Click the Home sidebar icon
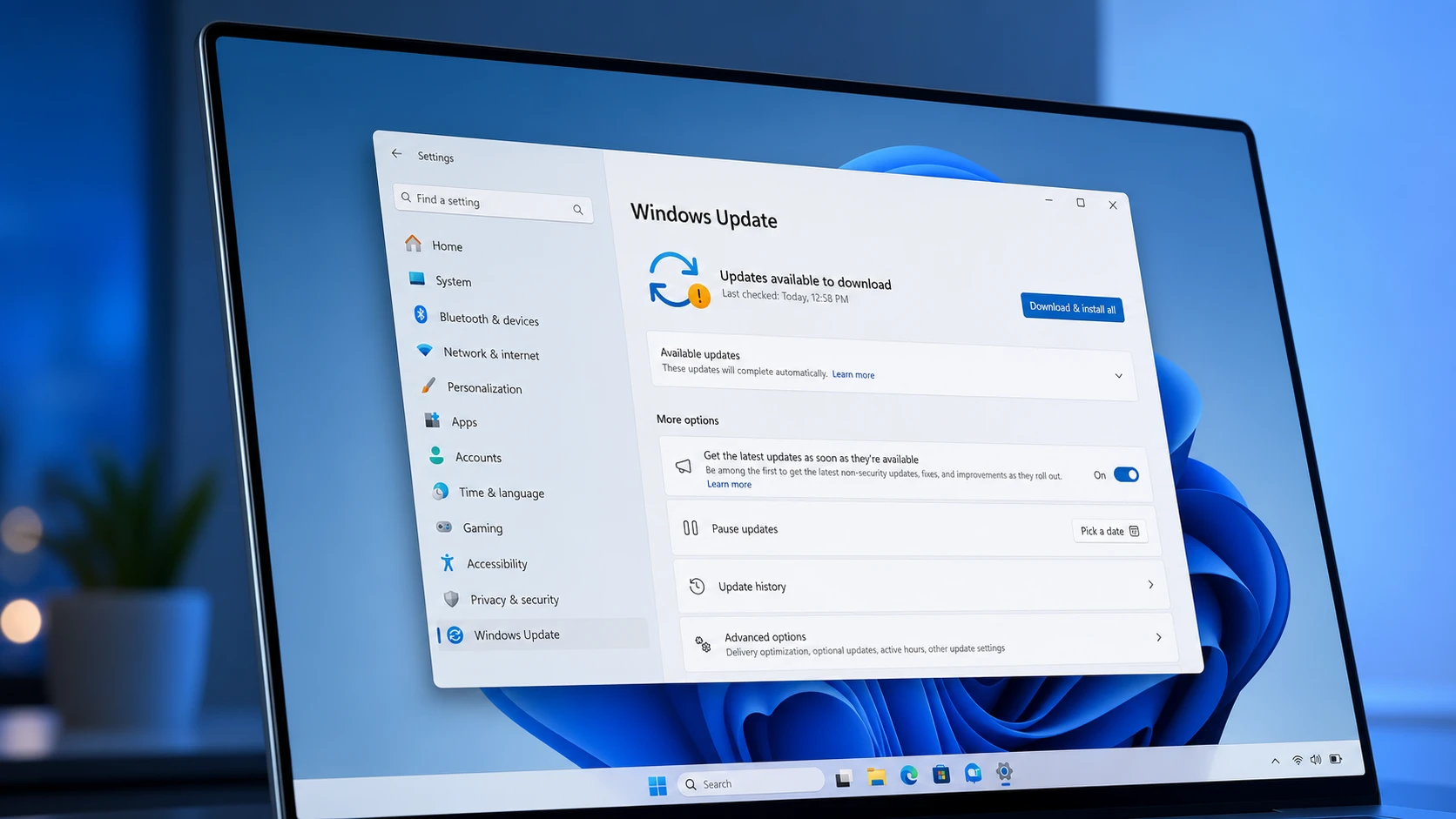 (x=413, y=244)
